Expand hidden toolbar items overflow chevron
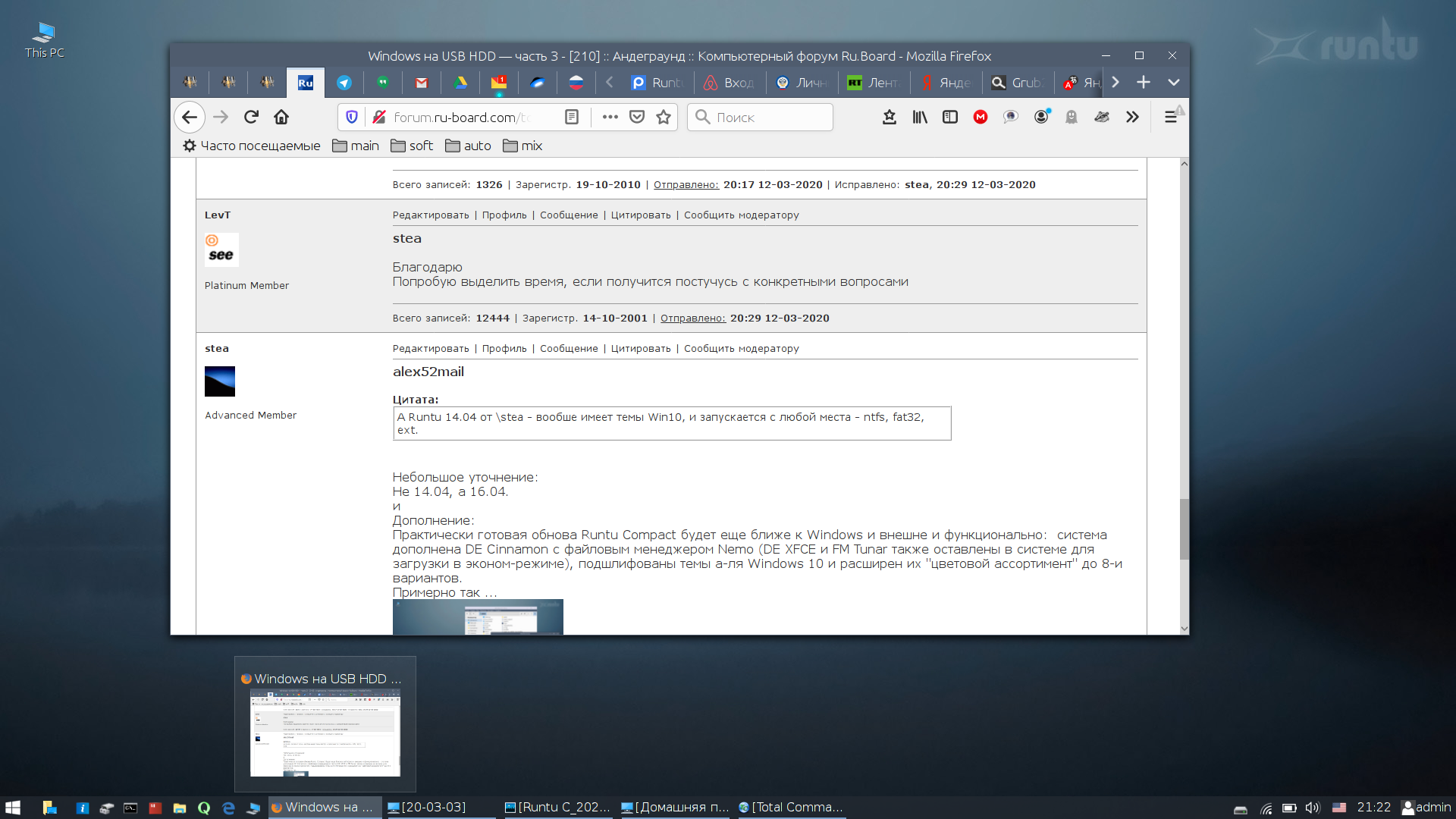The image size is (1456, 819). [x=1132, y=117]
